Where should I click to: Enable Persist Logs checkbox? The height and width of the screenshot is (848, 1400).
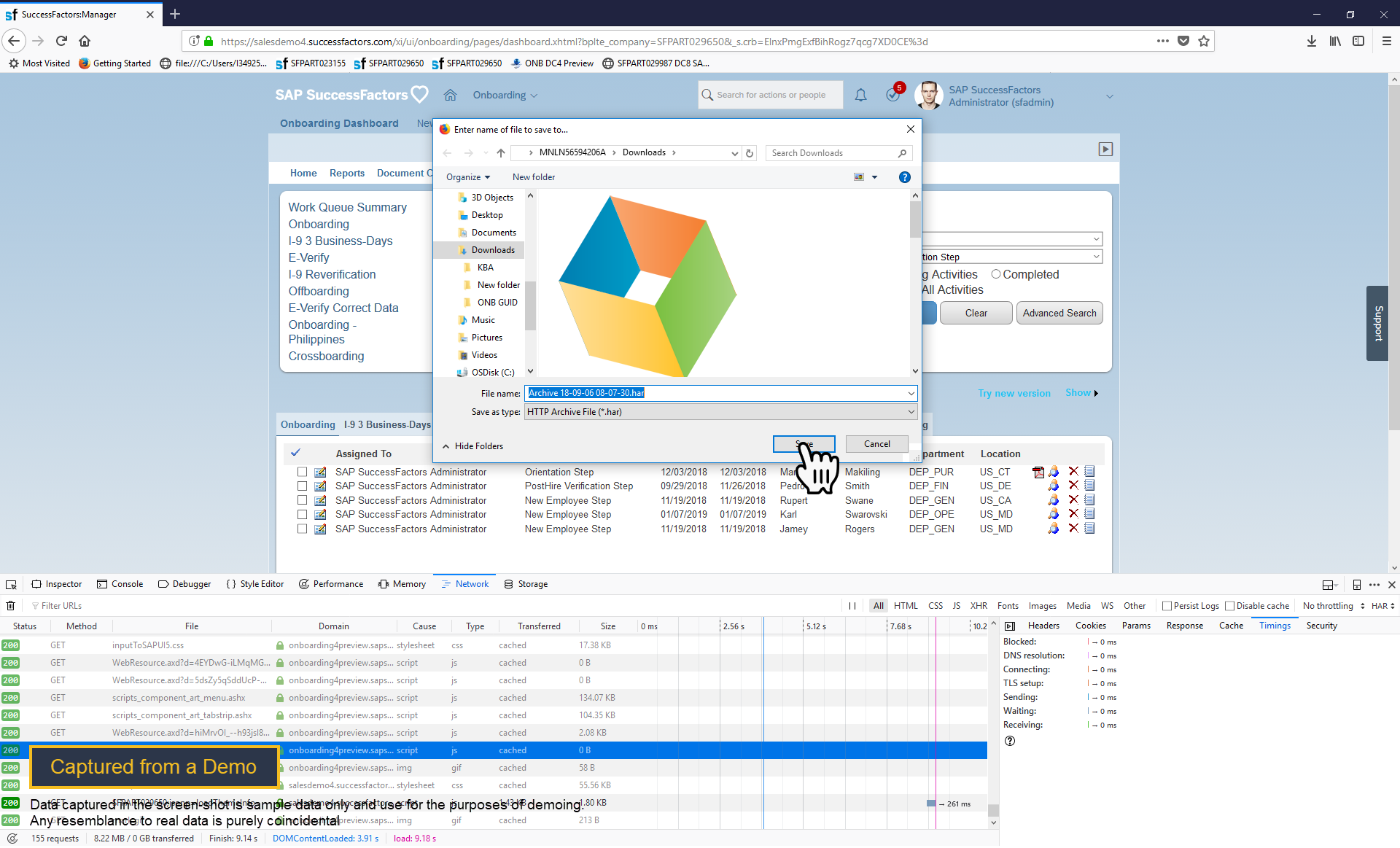coord(1167,606)
